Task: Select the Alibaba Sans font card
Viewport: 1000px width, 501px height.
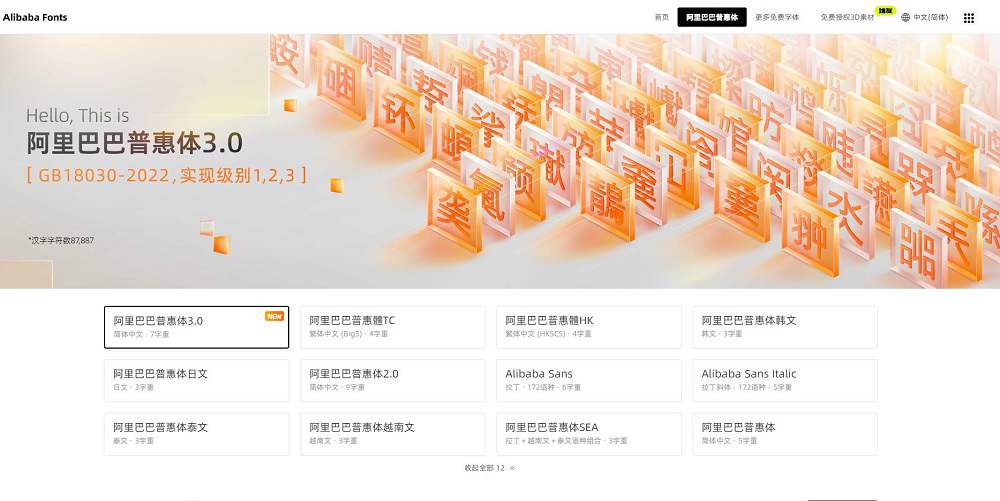Action: pyautogui.click(x=588, y=380)
